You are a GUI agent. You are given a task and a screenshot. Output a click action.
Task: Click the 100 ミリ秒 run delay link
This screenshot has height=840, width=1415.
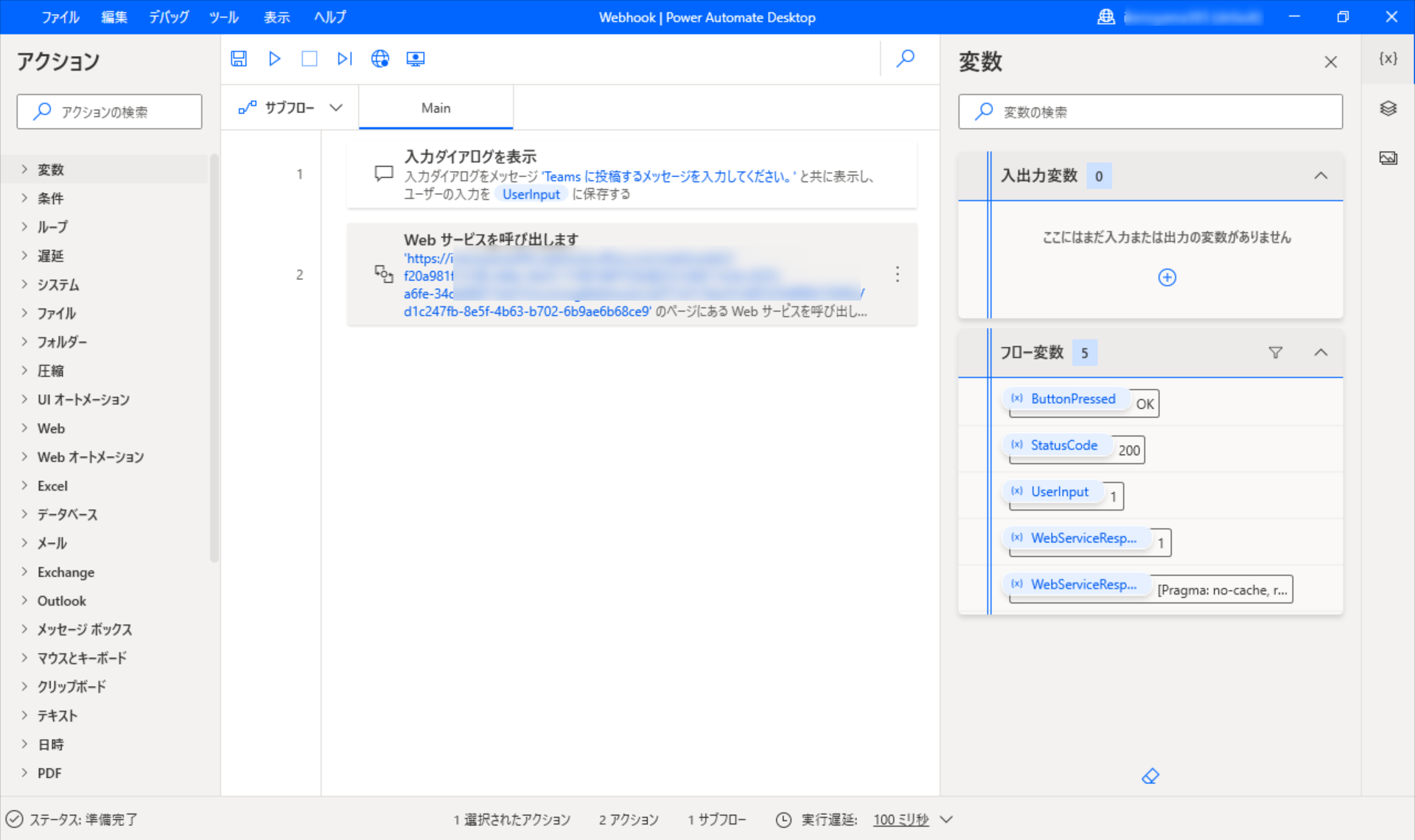pos(901,819)
